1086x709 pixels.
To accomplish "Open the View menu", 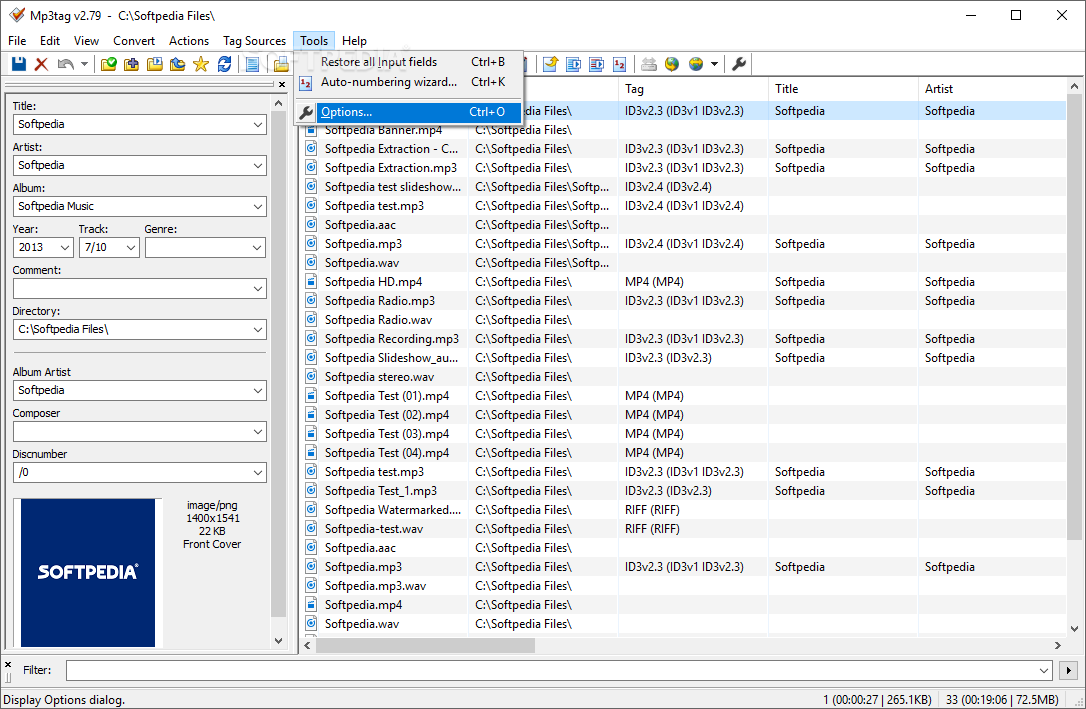I will coord(87,41).
